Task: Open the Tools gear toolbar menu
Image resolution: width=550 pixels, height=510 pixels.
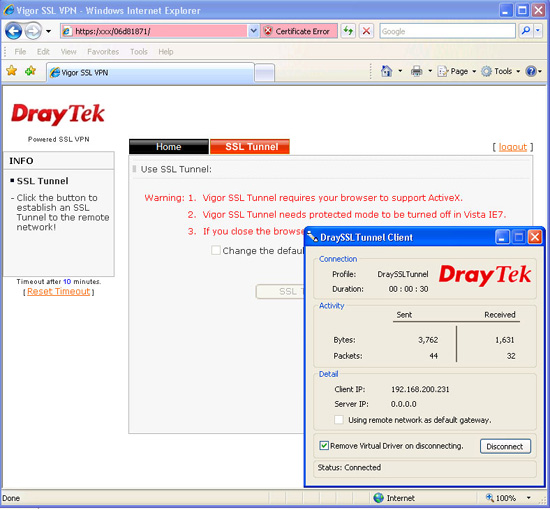Action: (x=500, y=71)
